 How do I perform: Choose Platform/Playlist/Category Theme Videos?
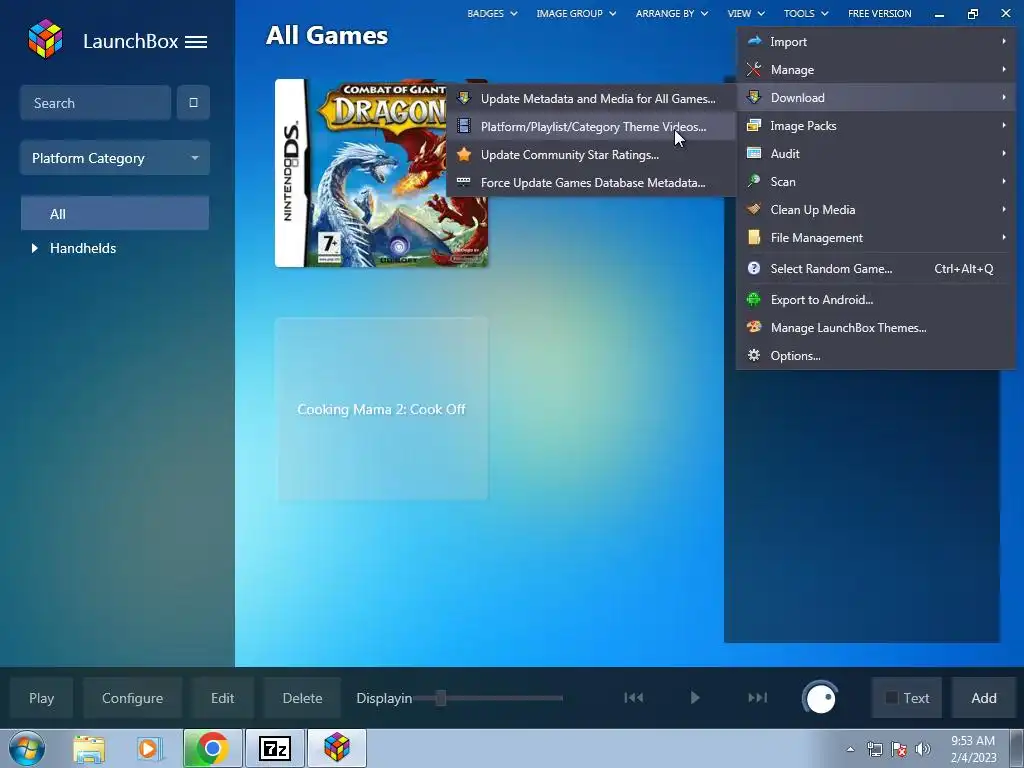coord(592,127)
